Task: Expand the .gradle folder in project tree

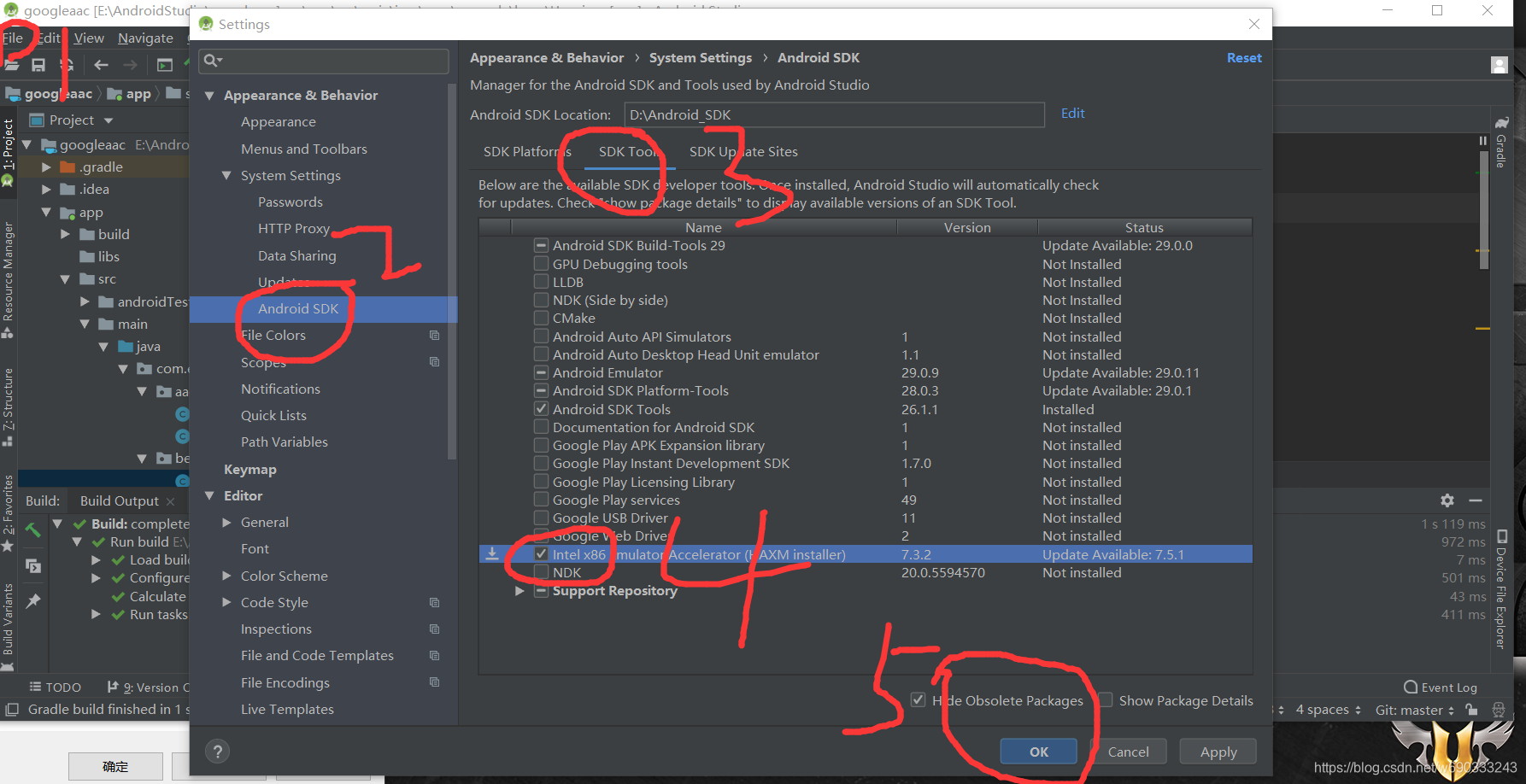Action: [47, 167]
